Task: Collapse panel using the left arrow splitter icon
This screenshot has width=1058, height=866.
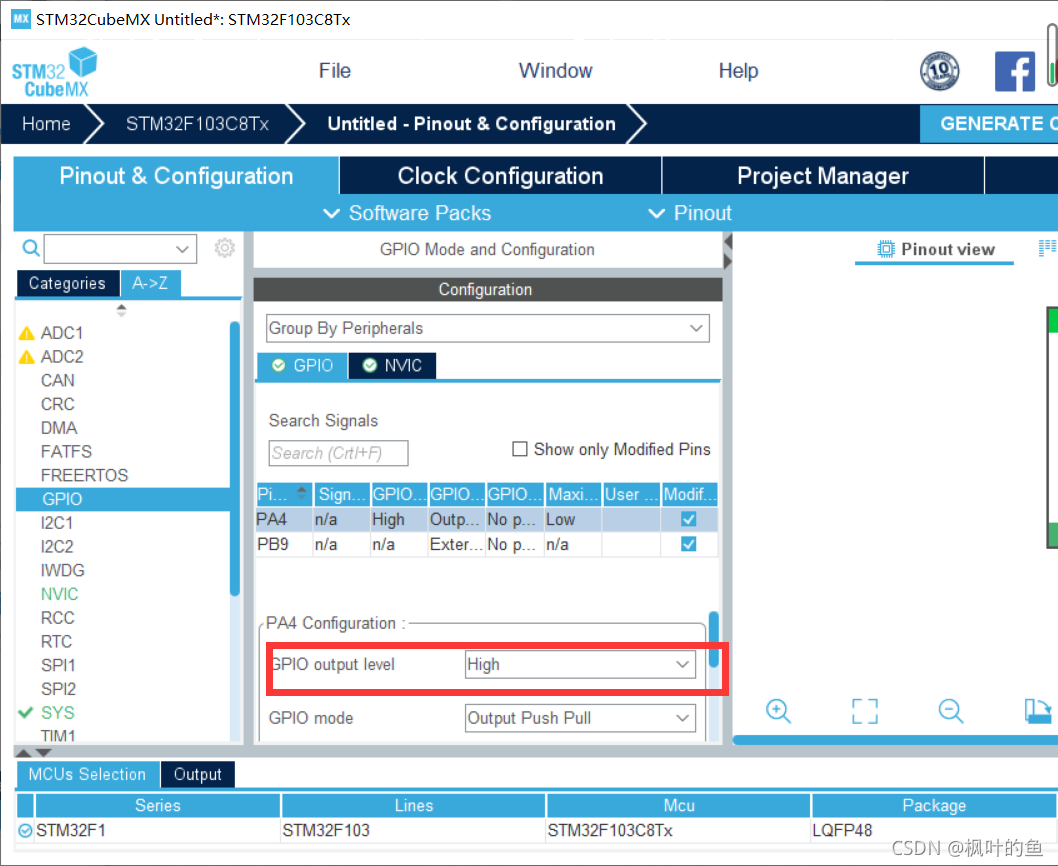Action: [x=728, y=241]
